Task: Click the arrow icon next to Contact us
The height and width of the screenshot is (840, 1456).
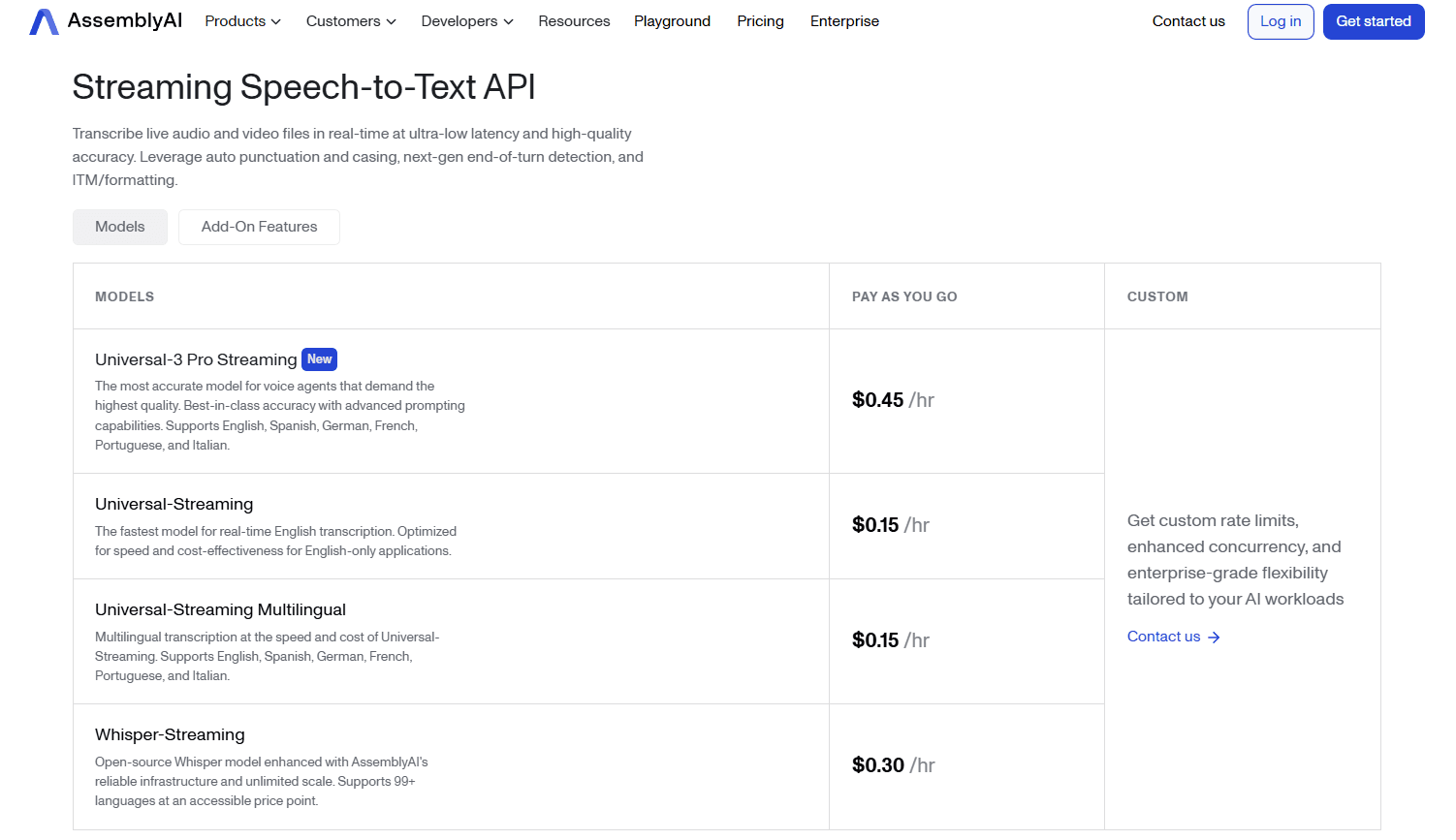Action: (x=1214, y=638)
